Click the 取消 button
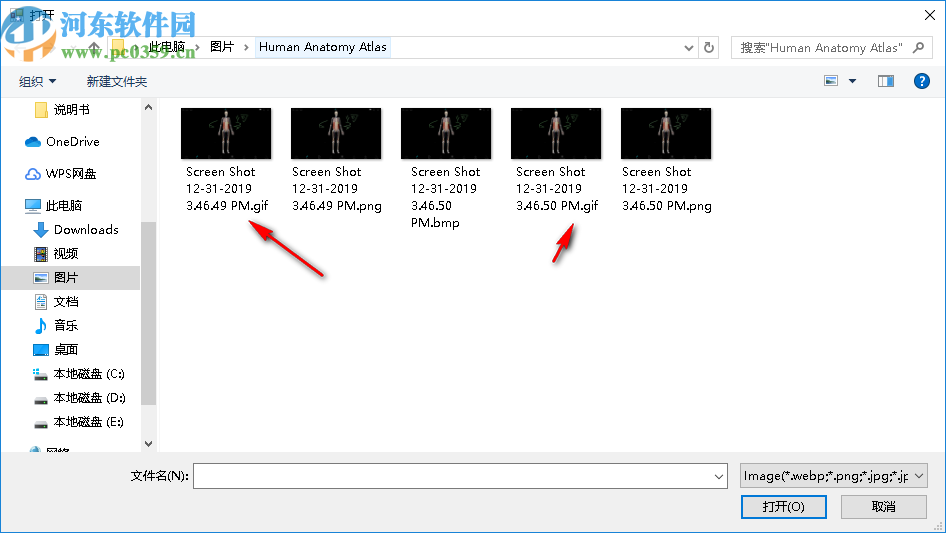The height and width of the screenshot is (533, 946). tap(884, 506)
